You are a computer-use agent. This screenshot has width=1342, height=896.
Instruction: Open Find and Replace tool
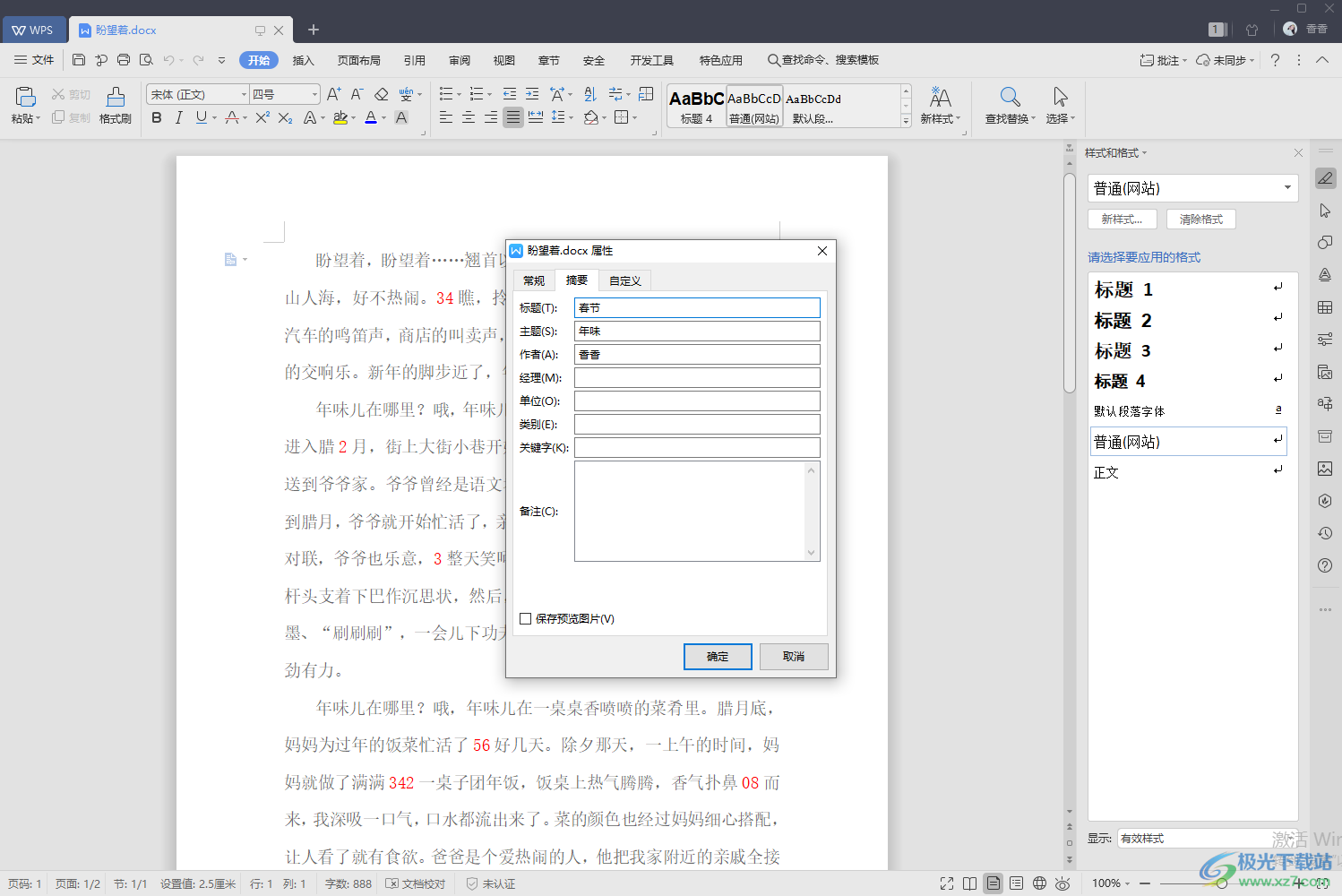coord(1010,106)
